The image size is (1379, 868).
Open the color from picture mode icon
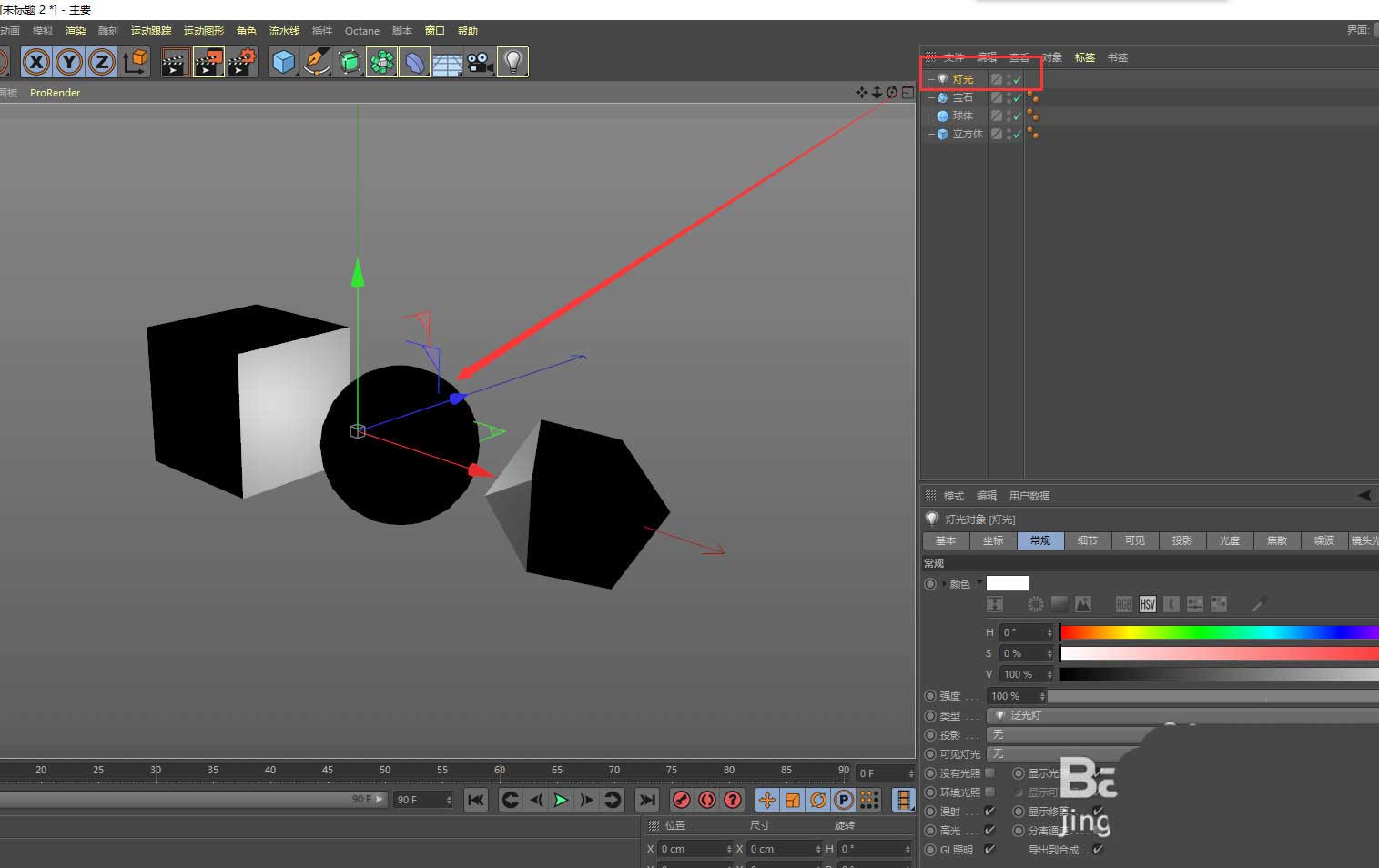(x=1082, y=604)
